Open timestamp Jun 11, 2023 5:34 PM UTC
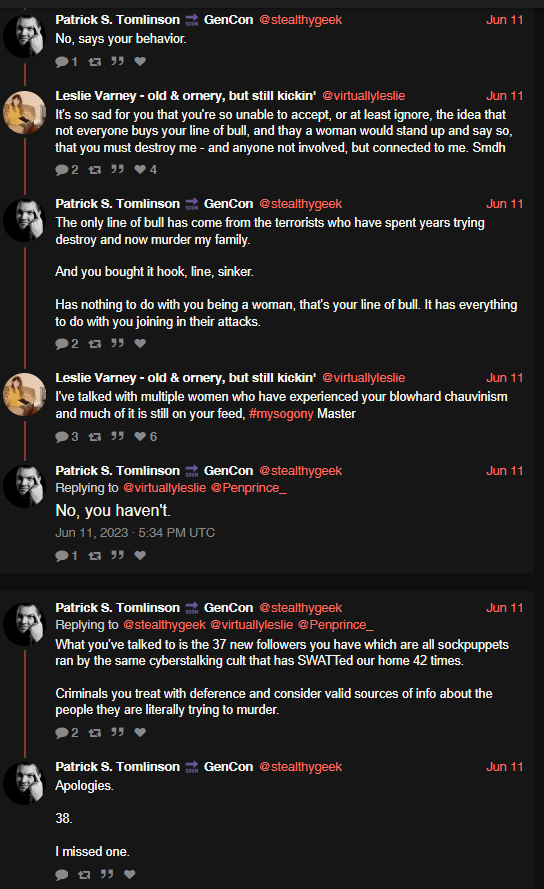This screenshot has width=544, height=889. coord(135,533)
